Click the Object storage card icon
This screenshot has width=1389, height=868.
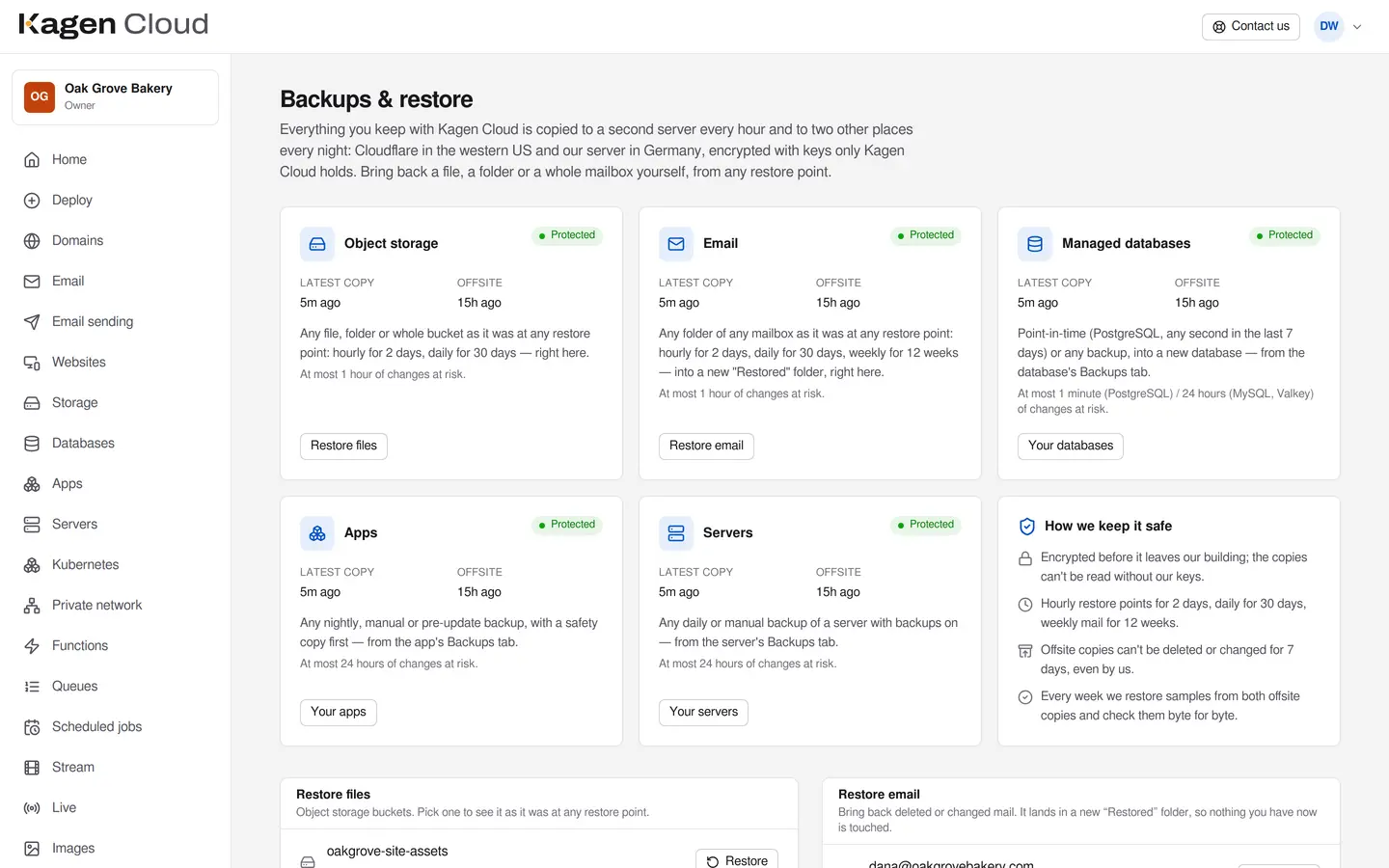coord(317,244)
